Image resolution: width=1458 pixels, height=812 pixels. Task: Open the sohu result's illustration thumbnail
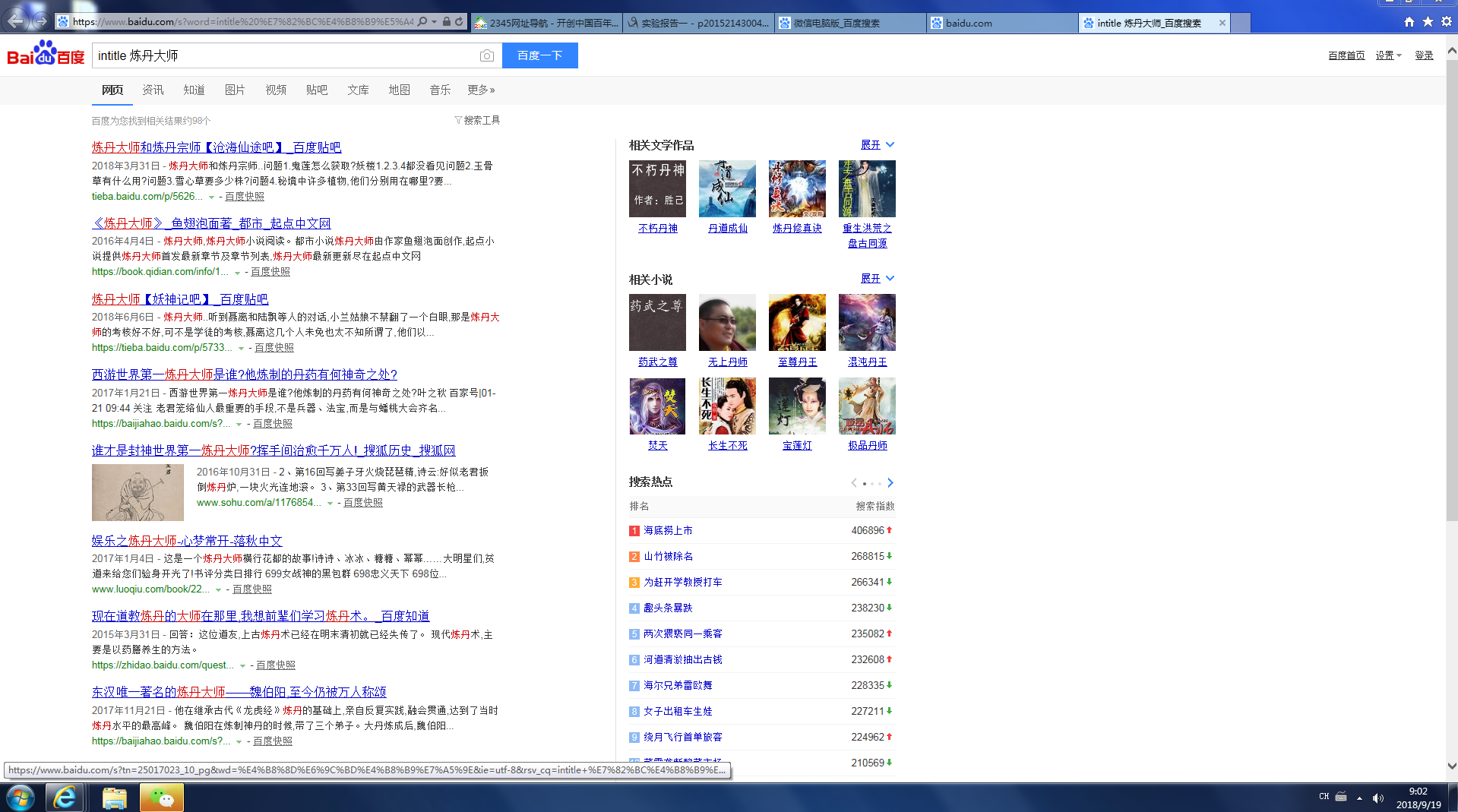[138, 492]
